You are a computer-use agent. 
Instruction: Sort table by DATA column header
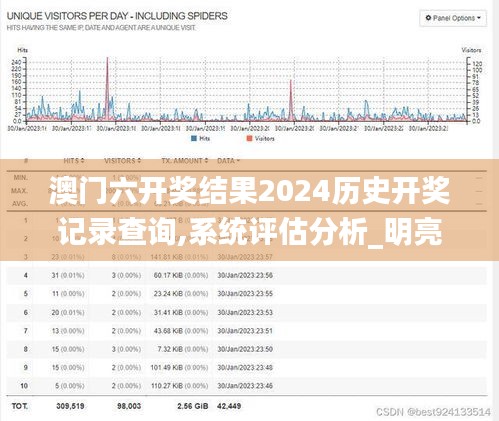pyautogui.click(x=228, y=161)
